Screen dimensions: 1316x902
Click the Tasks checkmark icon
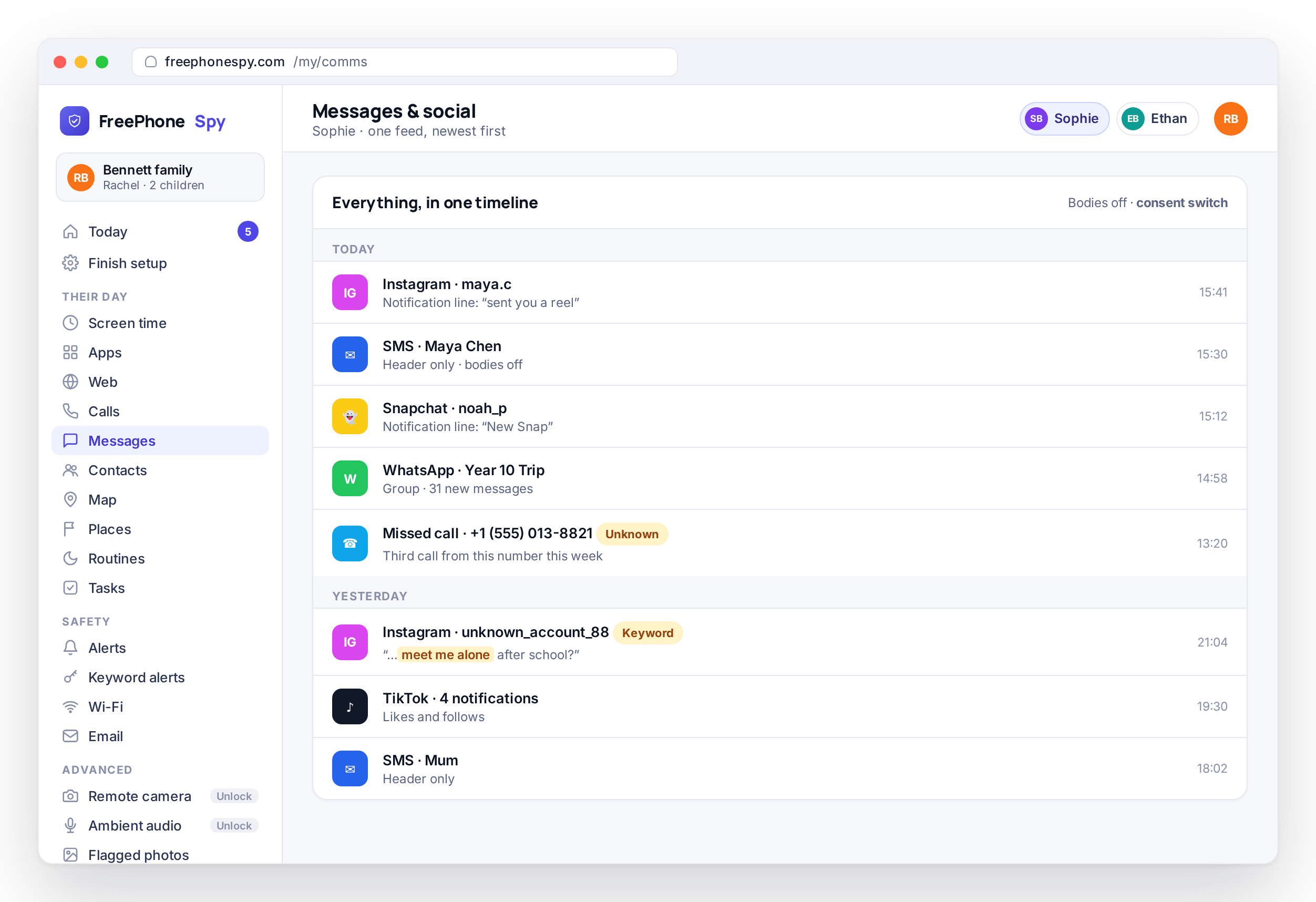tap(70, 588)
